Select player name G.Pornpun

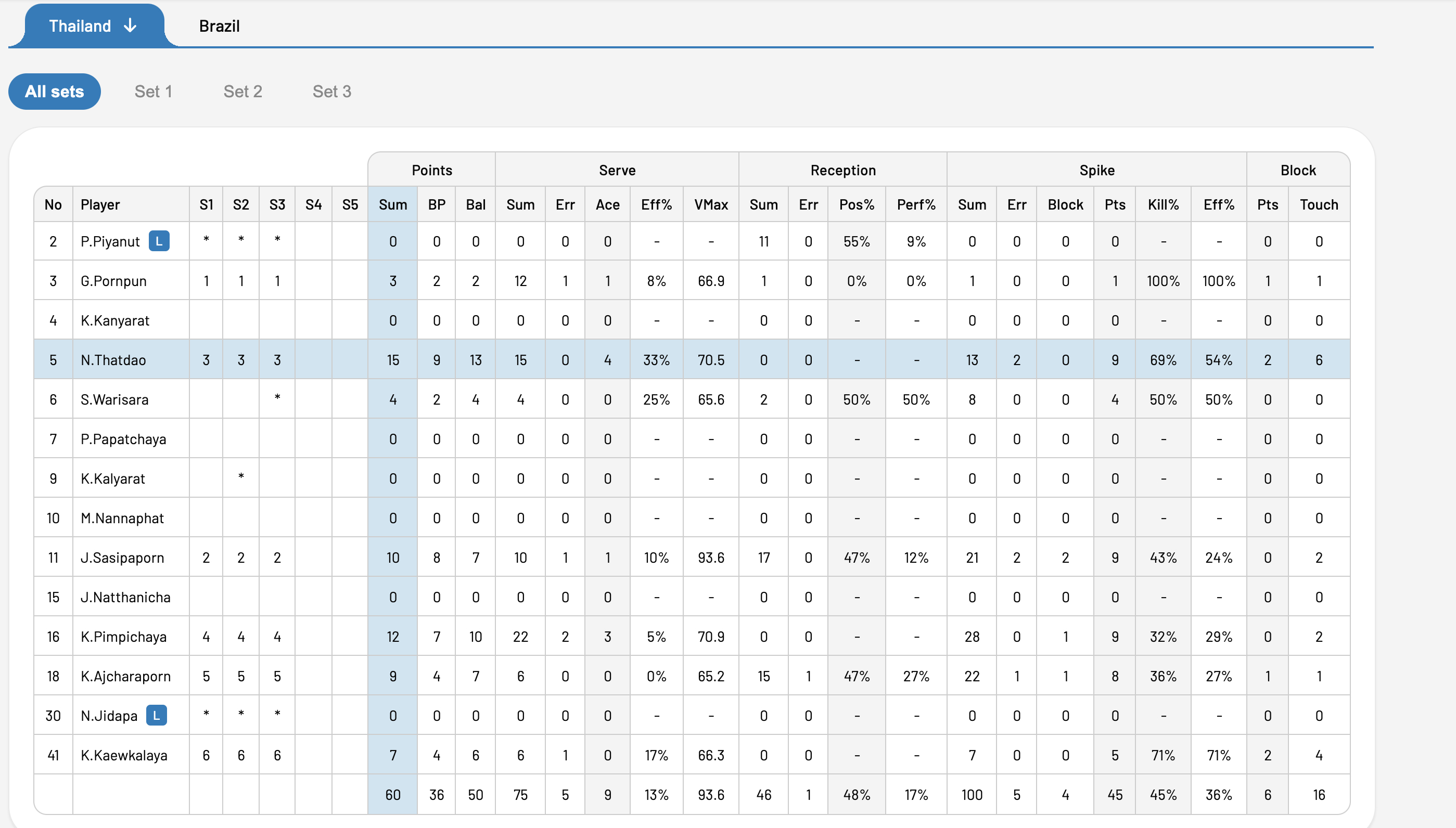pyautogui.click(x=113, y=281)
